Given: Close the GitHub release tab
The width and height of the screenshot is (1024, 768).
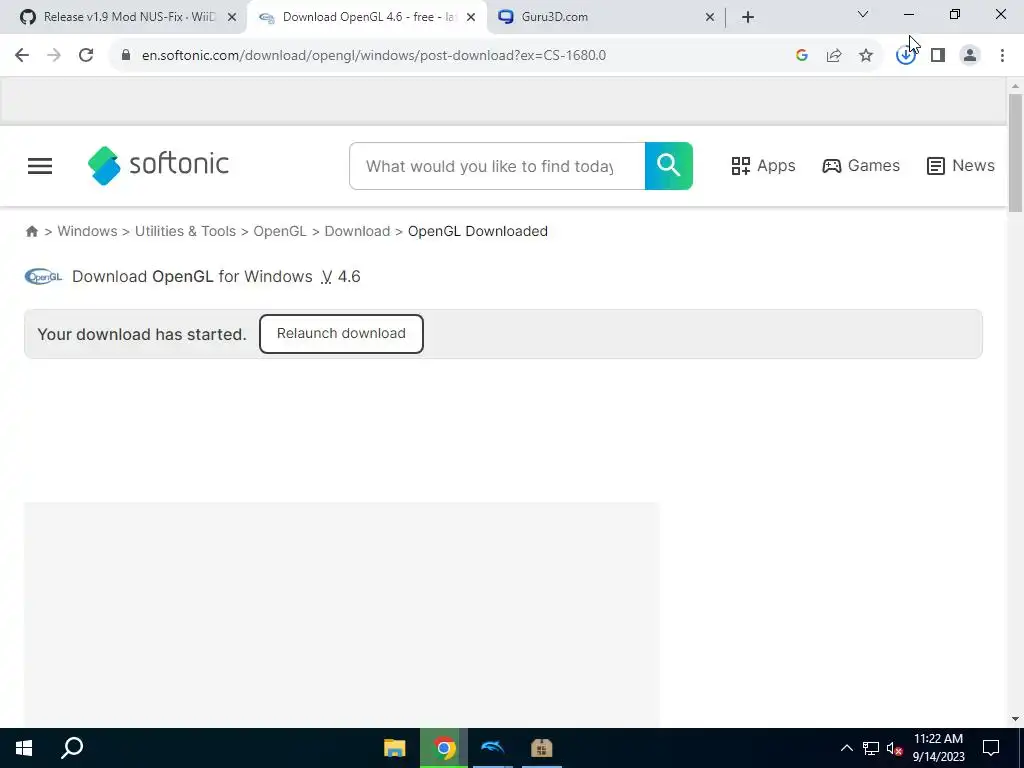Looking at the screenshot, I should tap(231, 17).
